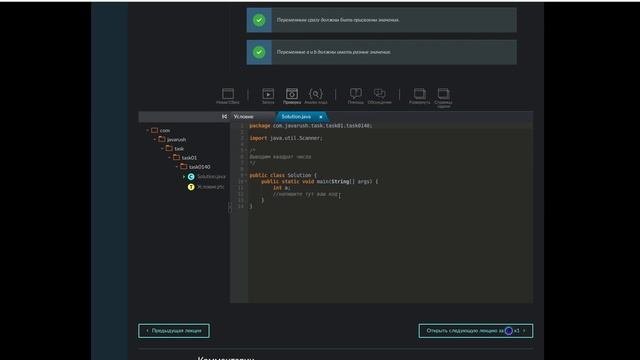Screen dimensions: 640x360
Task: Expand editor with Развернуть icon
Action: [x=420, y=96]
